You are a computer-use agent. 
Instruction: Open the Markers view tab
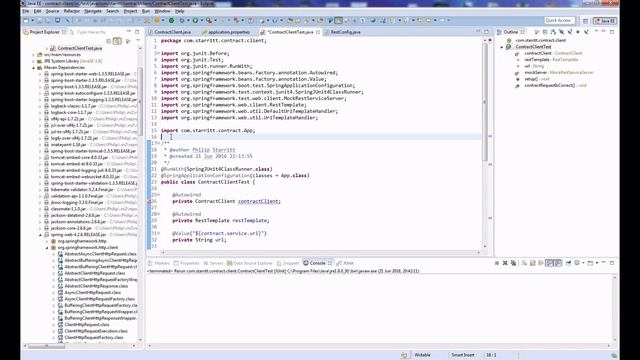[x=159, y=263]
